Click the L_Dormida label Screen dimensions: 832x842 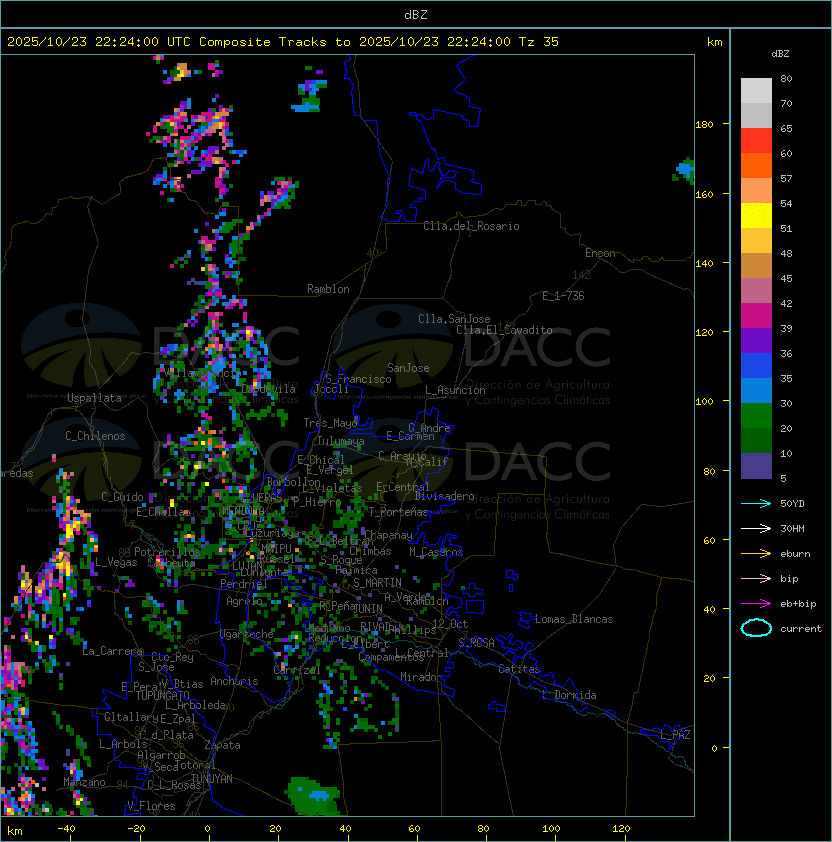[x=569, y=695]
